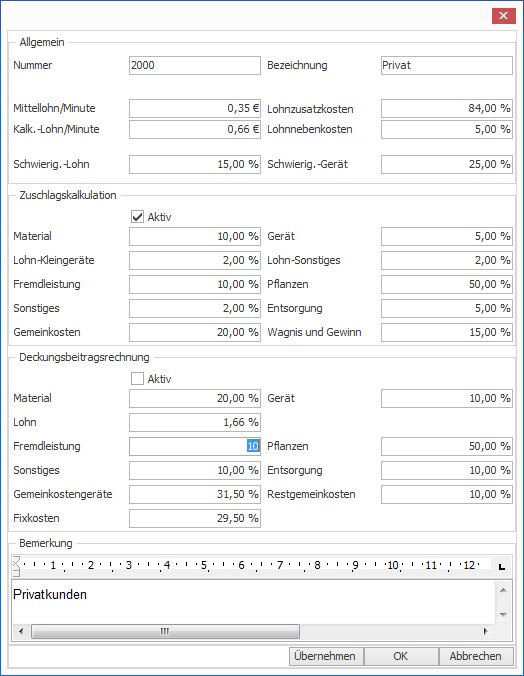Click the ruler indent marker at left

(x=16, y=566)
